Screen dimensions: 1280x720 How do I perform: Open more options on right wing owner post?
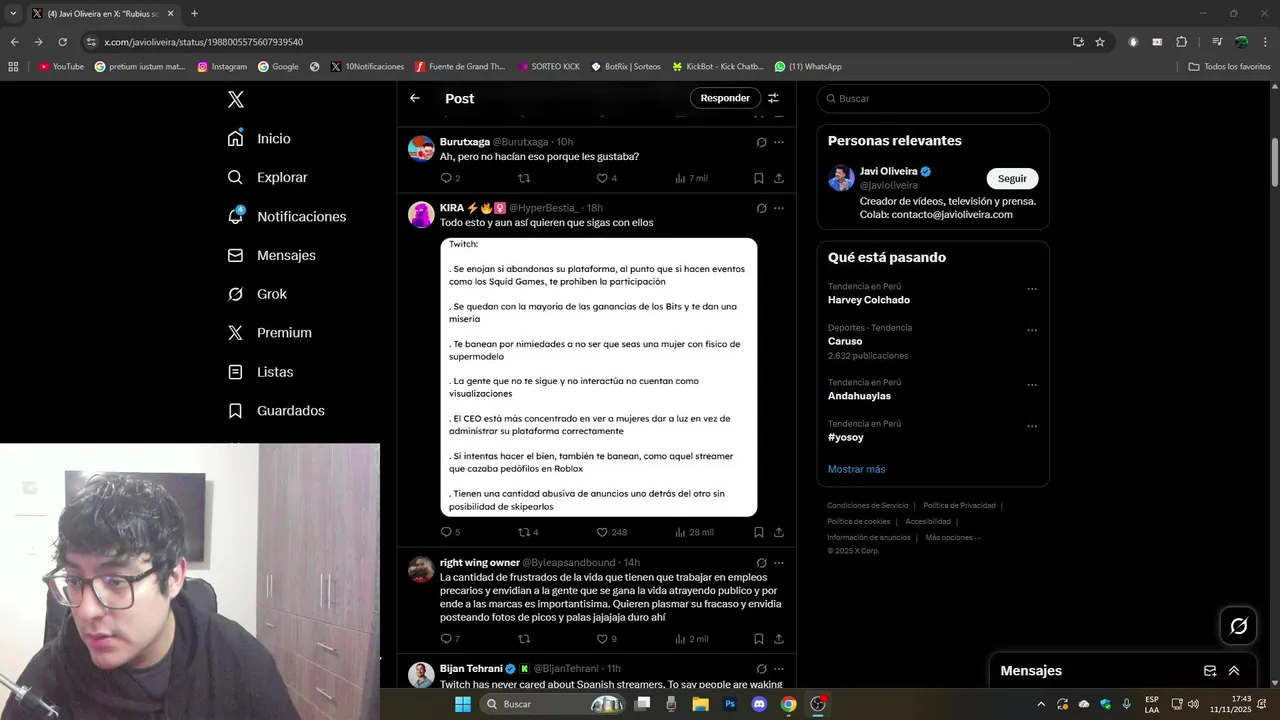point(779,563)
